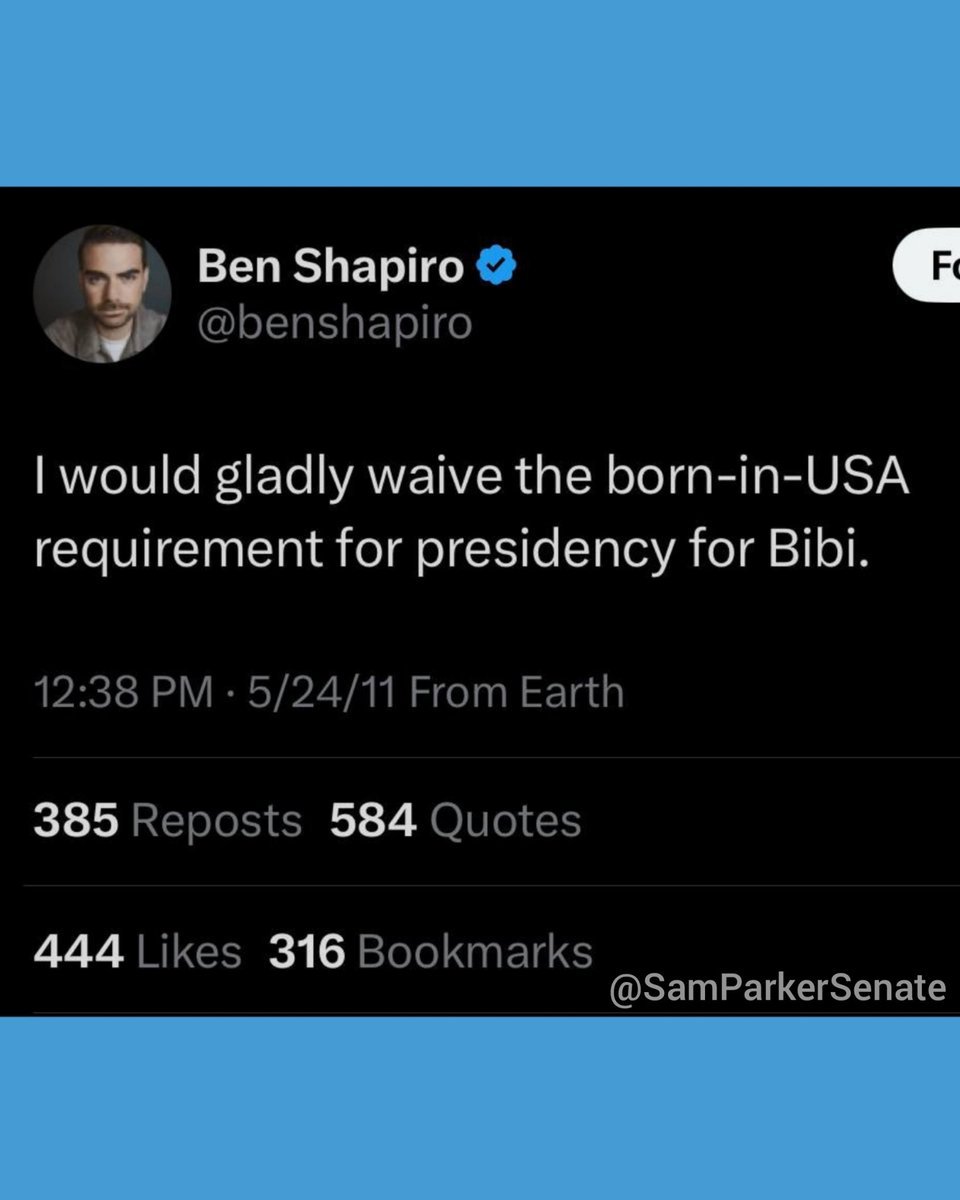Select the From Earth location text
The height and width of the screenshot is (1200, 960).
pyautogui.click(x=516, y=692)
